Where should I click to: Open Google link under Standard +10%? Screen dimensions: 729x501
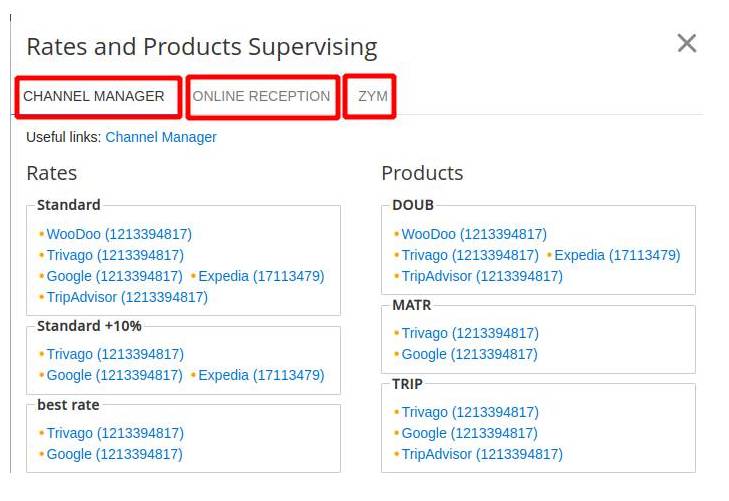pos(114,375)
